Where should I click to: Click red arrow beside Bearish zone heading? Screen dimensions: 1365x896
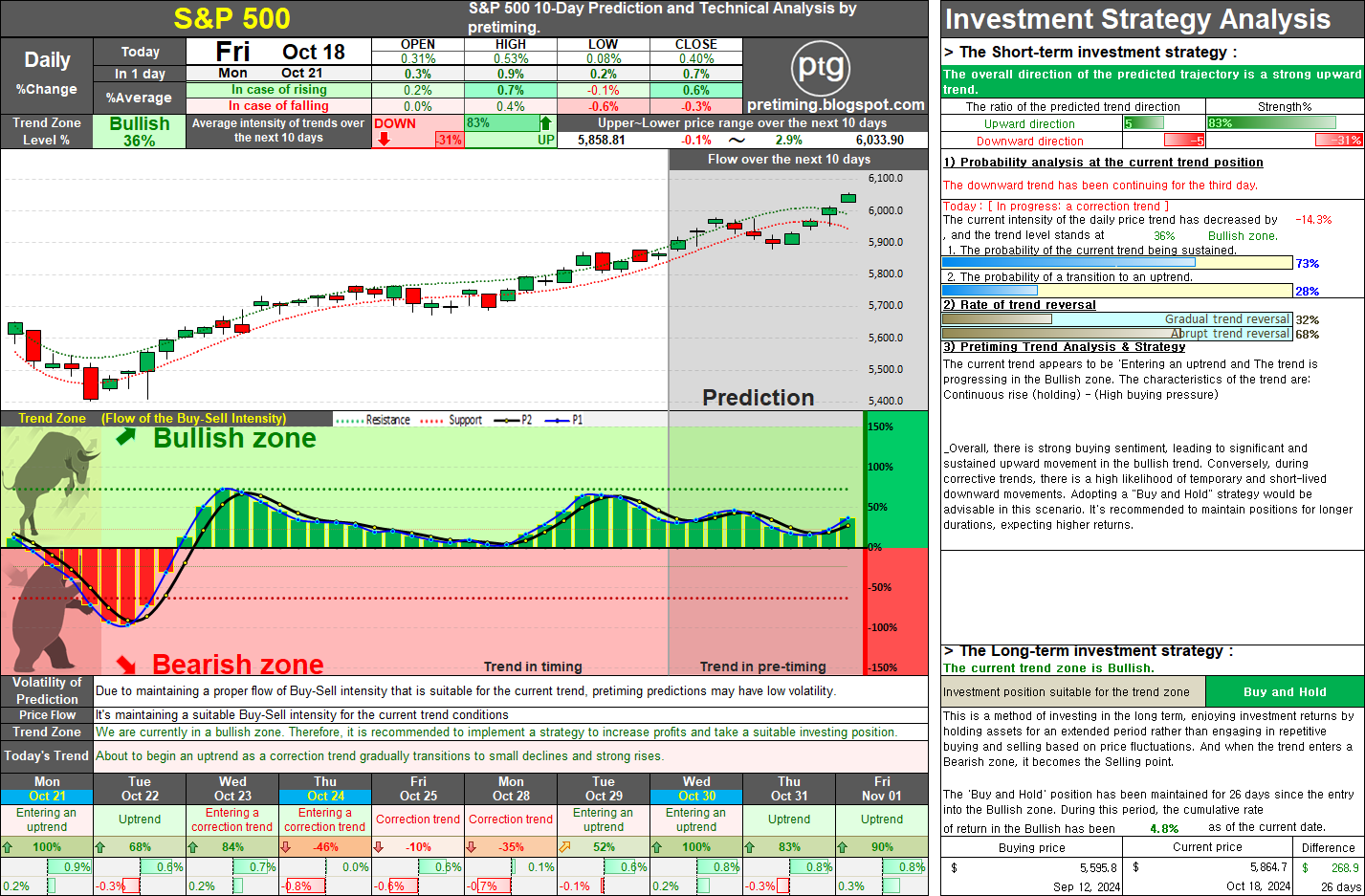(126, 664)
